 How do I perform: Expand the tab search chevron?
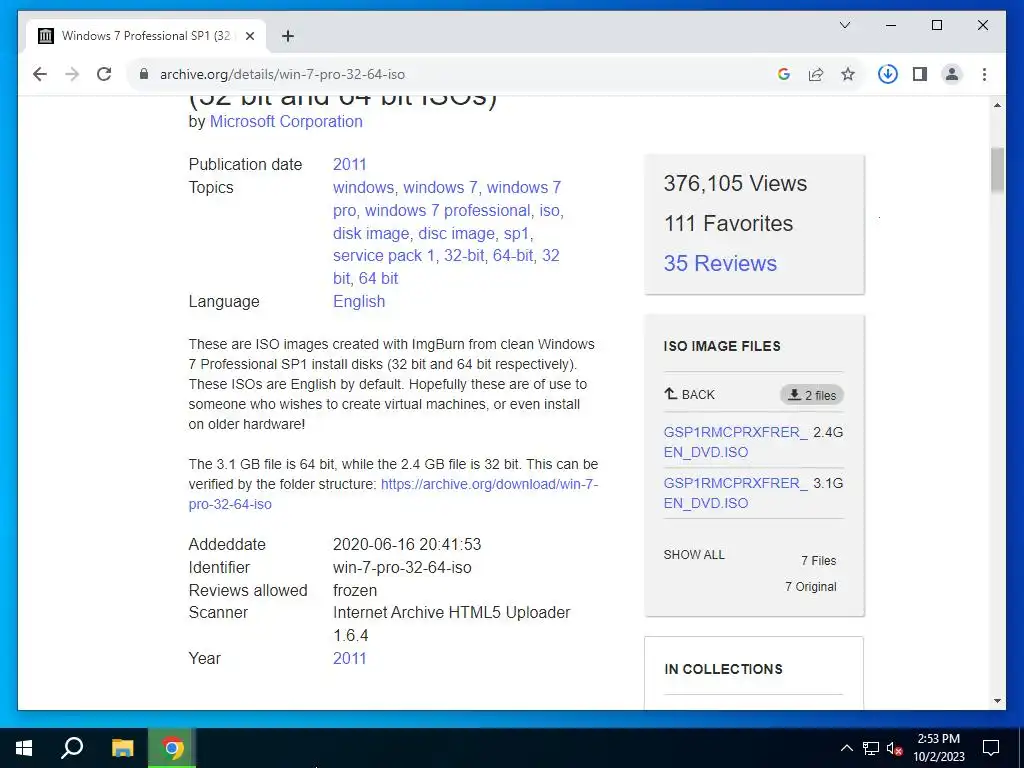845,25
